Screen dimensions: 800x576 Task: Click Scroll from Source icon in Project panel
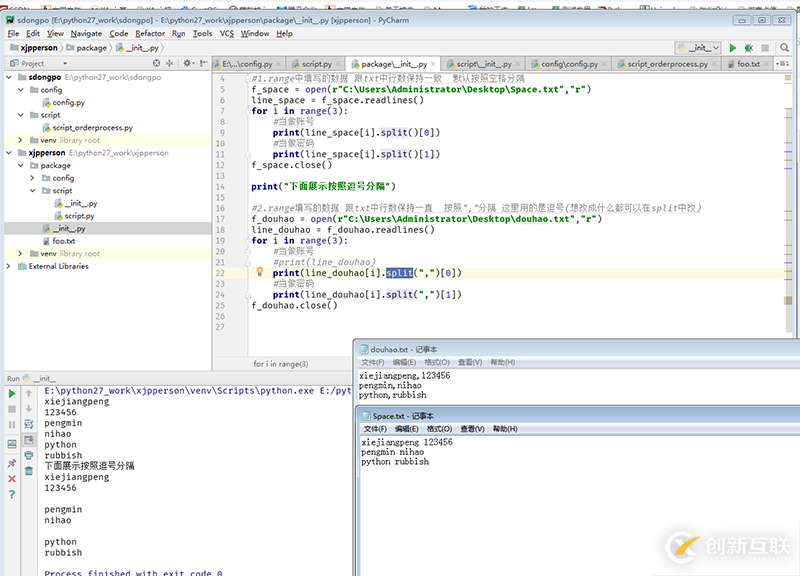coord(156,63)
